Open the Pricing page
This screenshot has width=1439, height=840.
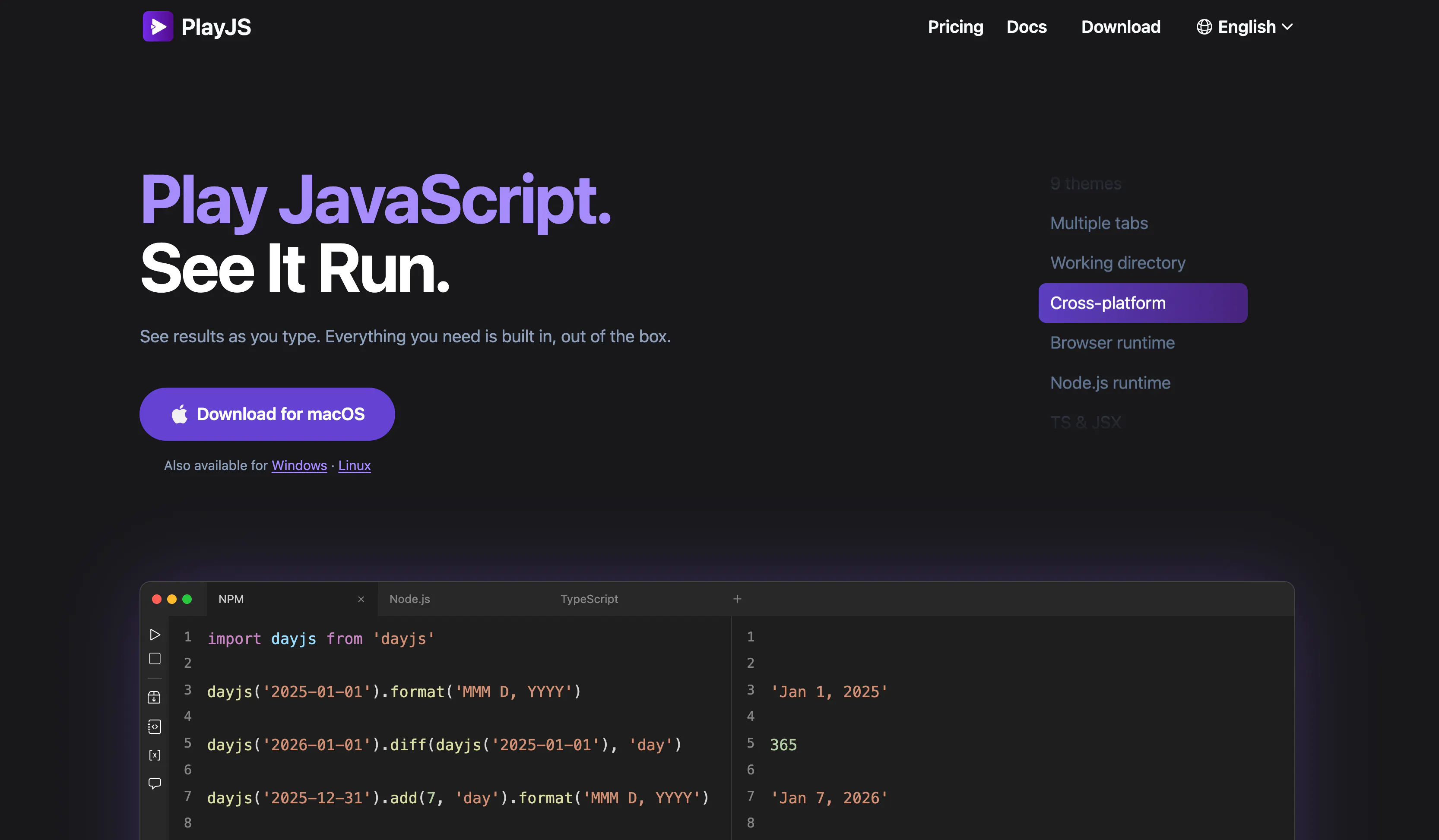pos(955,27)
